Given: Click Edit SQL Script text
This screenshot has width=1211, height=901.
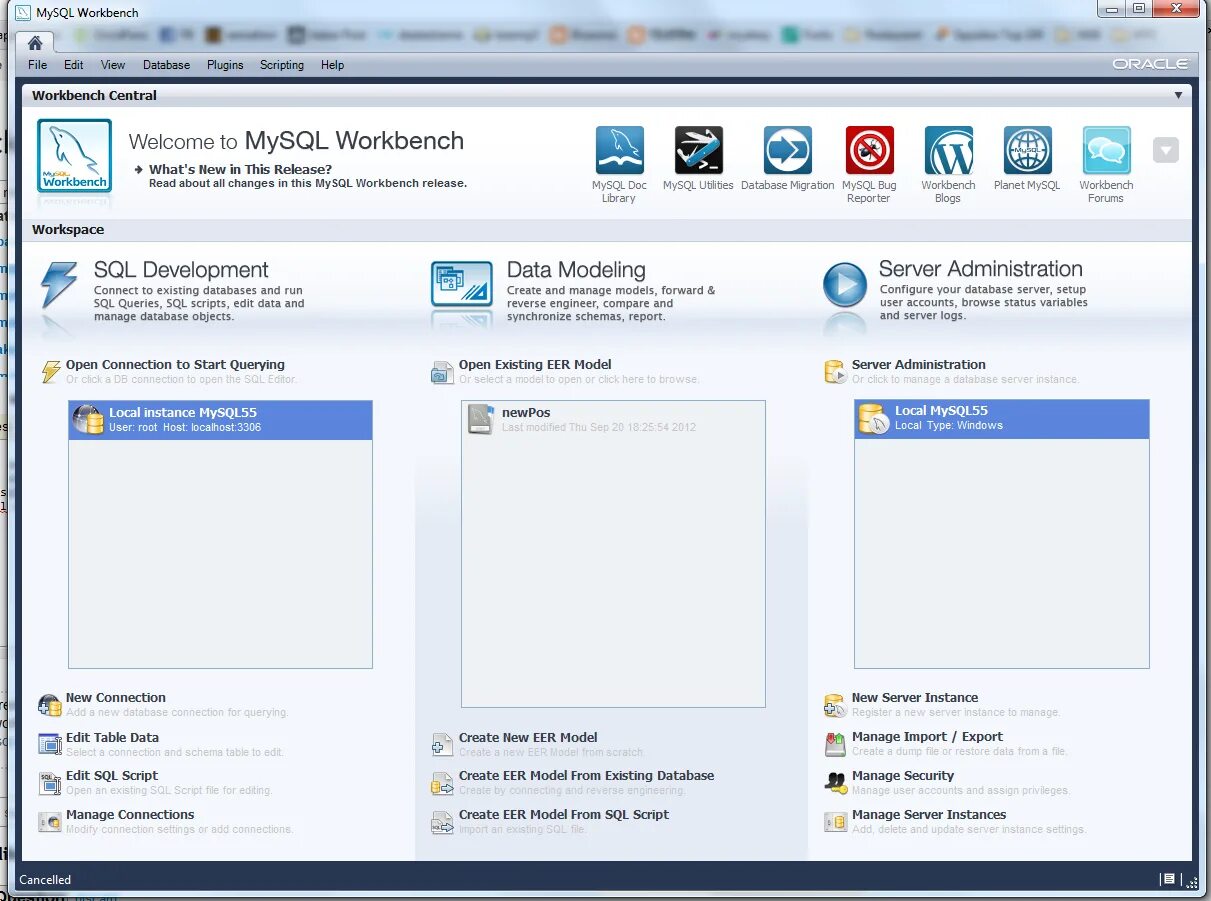Looking at the screenshot, I should click(x=112, y=776).
